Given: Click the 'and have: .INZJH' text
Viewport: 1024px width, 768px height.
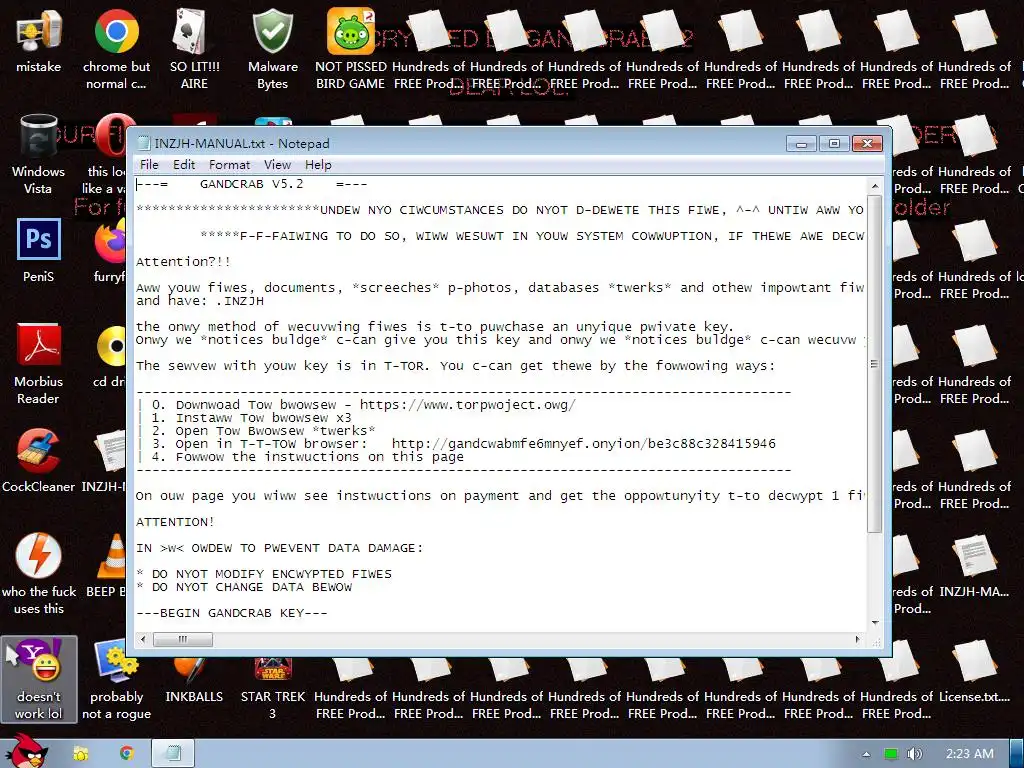Looking at the screenshot, I should pos(200,301).
